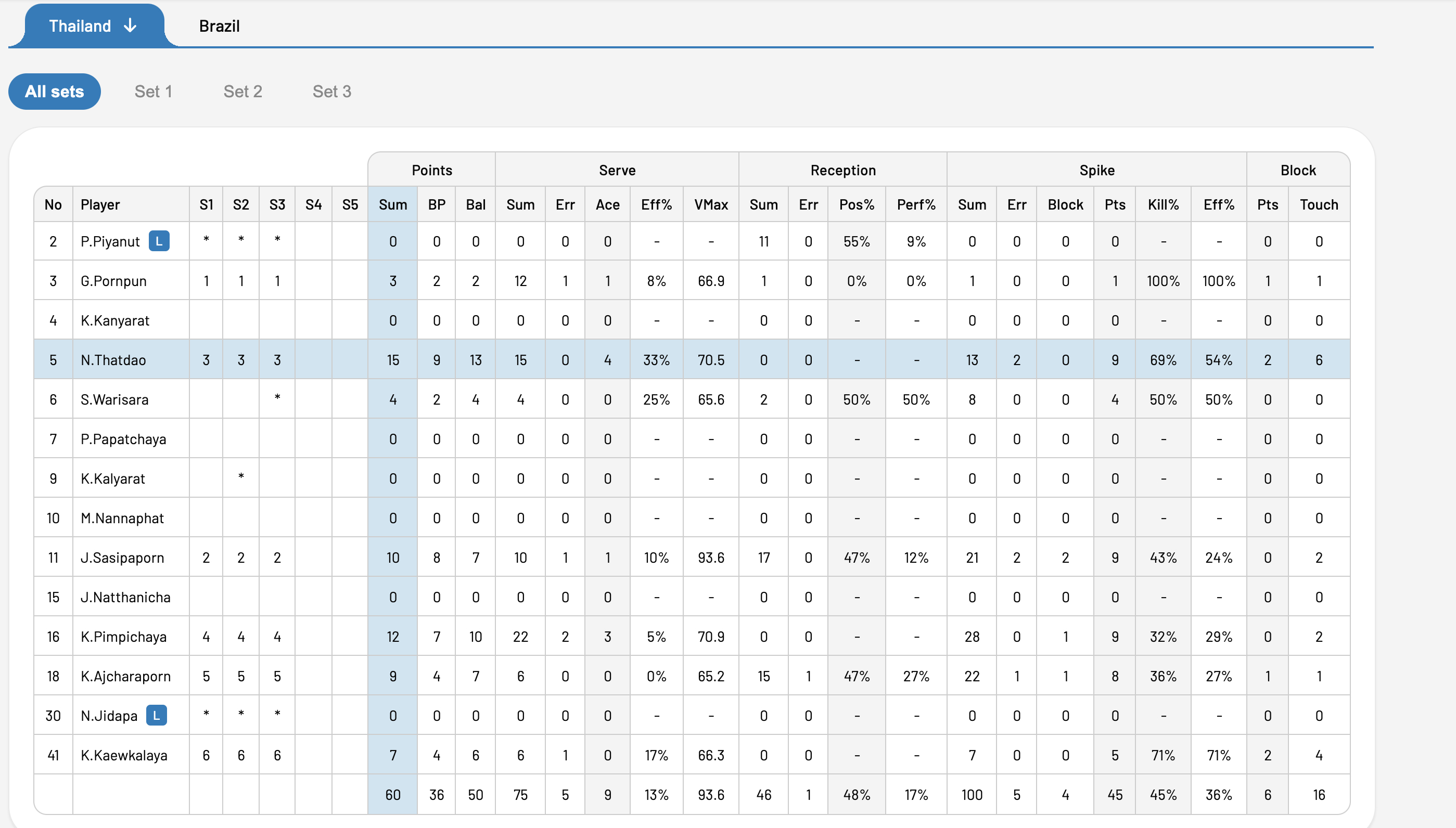1456x828 pixels.
Task: Click the team total Pos% 48%
Action: point(857,795)
